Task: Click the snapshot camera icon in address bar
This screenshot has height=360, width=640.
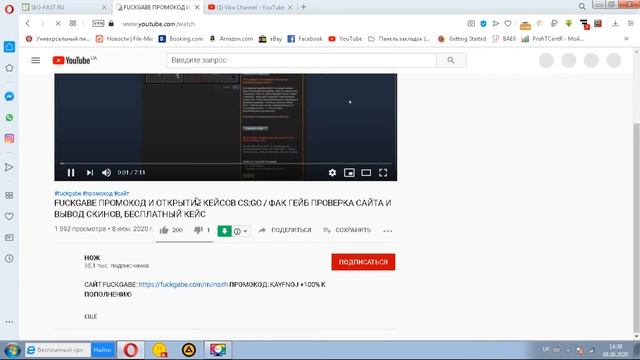Action: [471, 24]
